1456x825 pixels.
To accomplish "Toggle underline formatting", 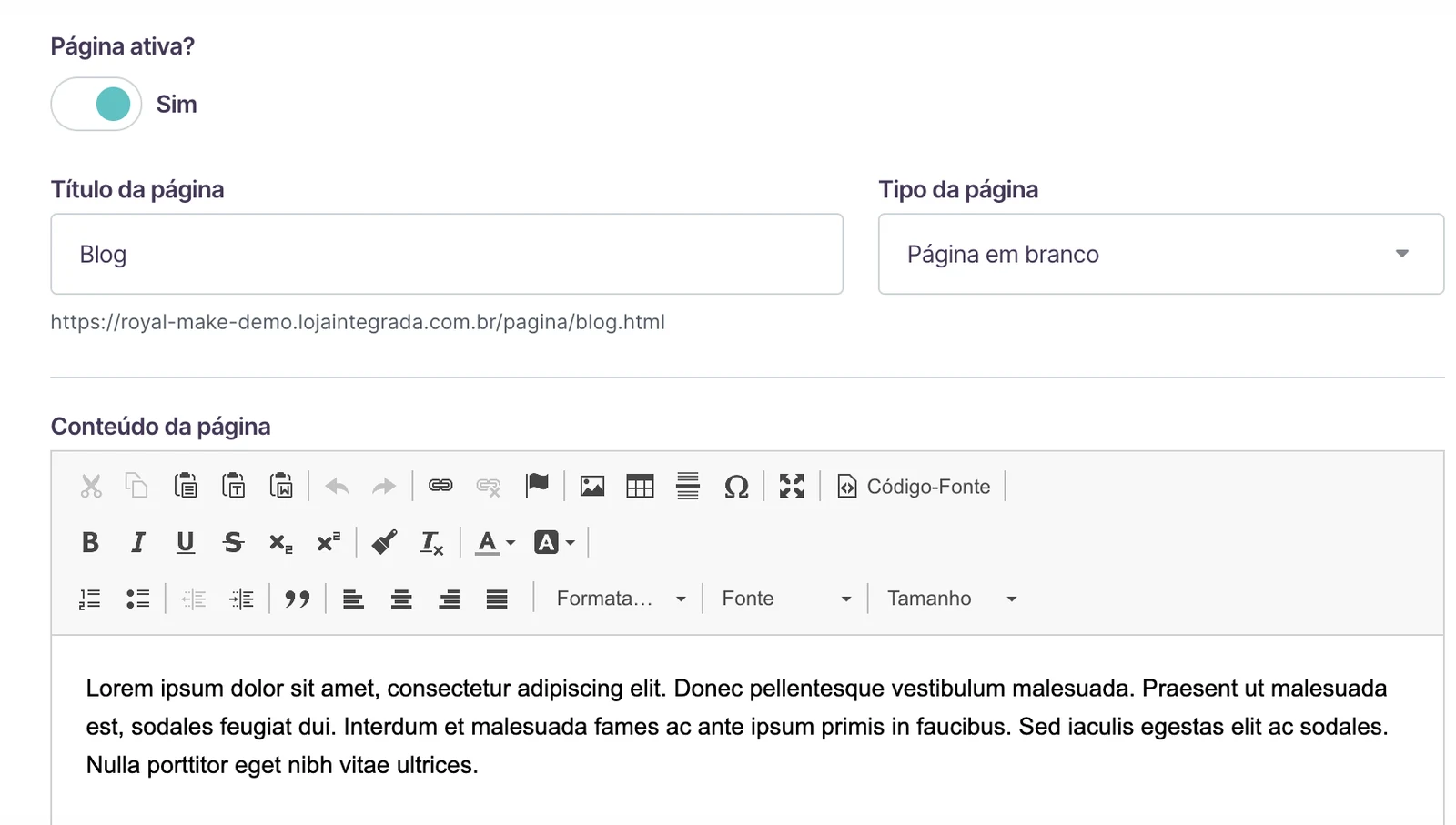I will tap(186, 542).
